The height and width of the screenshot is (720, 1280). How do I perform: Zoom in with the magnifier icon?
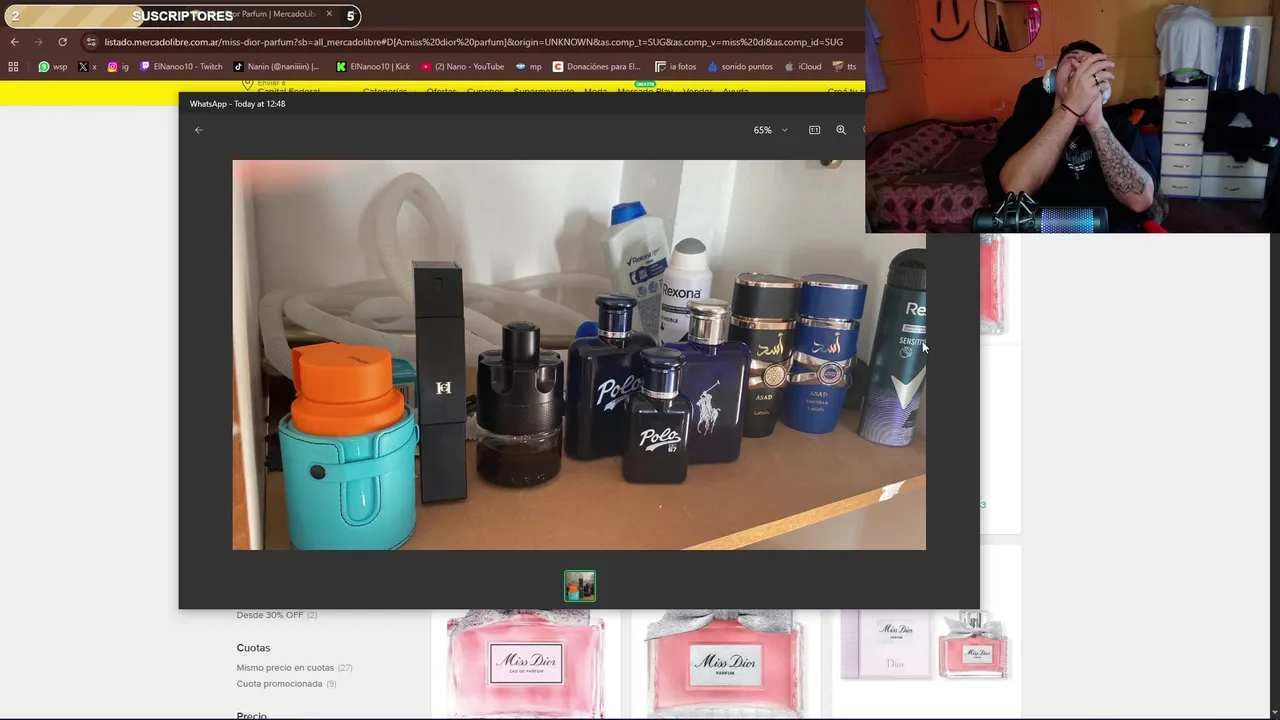pos(841,130)
